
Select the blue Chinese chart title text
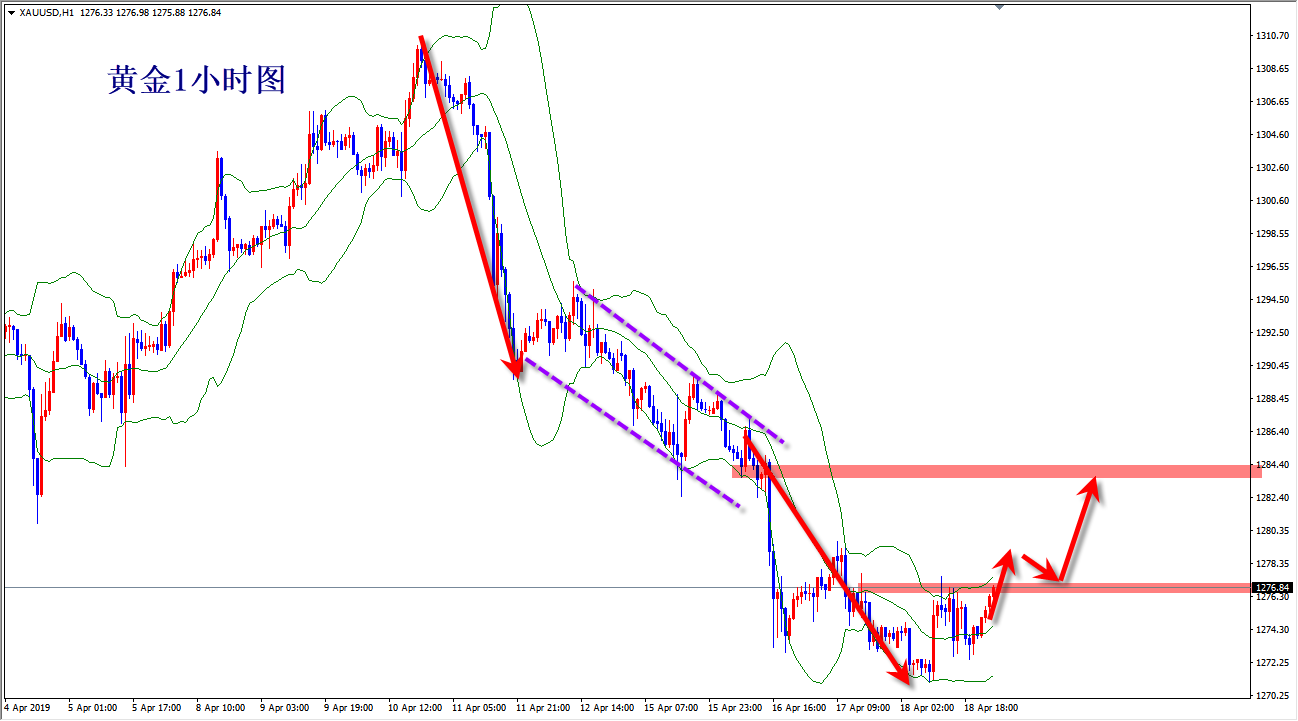[197, 80]
